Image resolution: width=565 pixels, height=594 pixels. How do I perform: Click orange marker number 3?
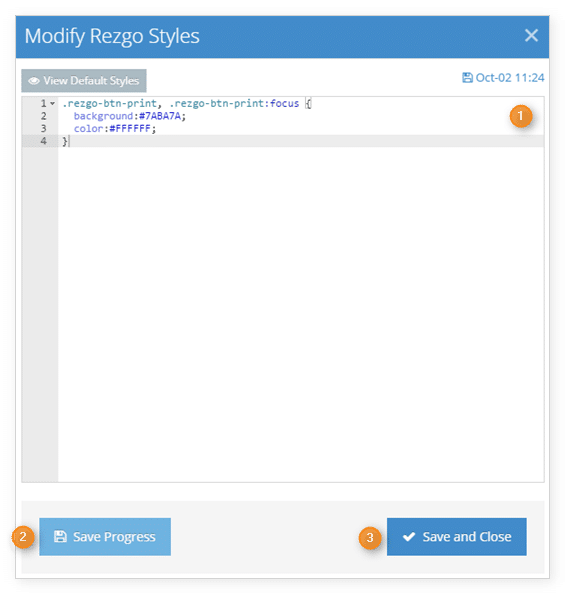370,537
